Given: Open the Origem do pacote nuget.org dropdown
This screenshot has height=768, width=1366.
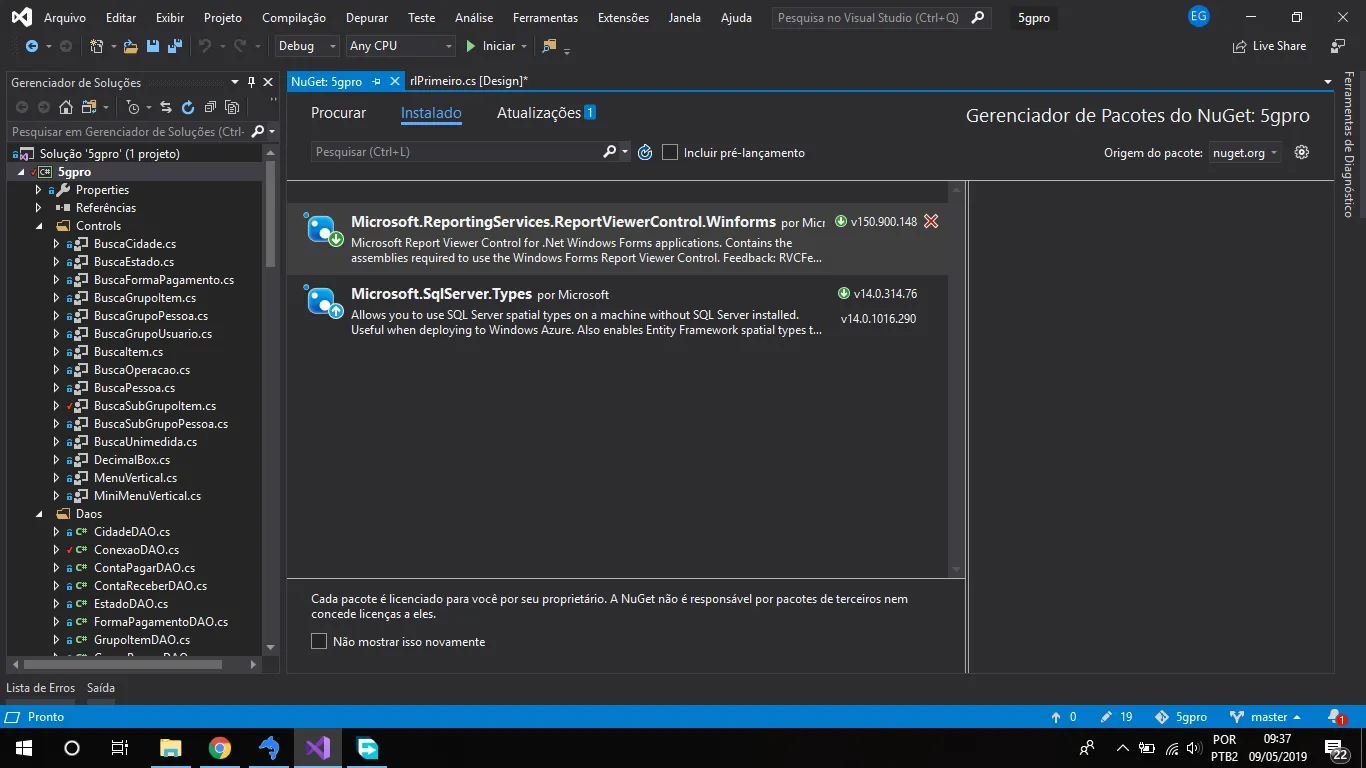Looking at the screenshot, I should coord(1245,153).
